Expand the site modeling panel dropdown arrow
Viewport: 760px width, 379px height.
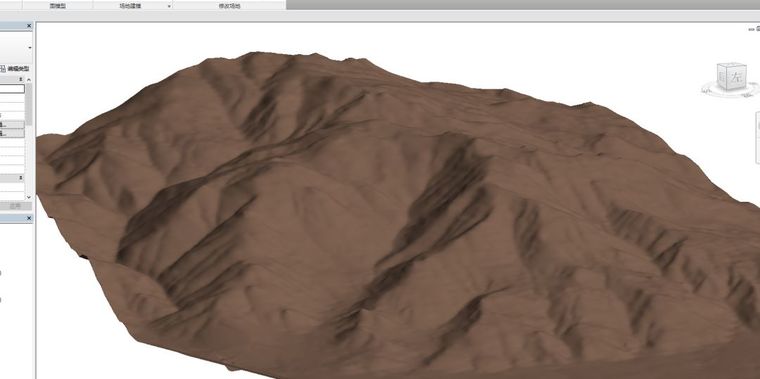pyautogui.click(x=169, y=6)
